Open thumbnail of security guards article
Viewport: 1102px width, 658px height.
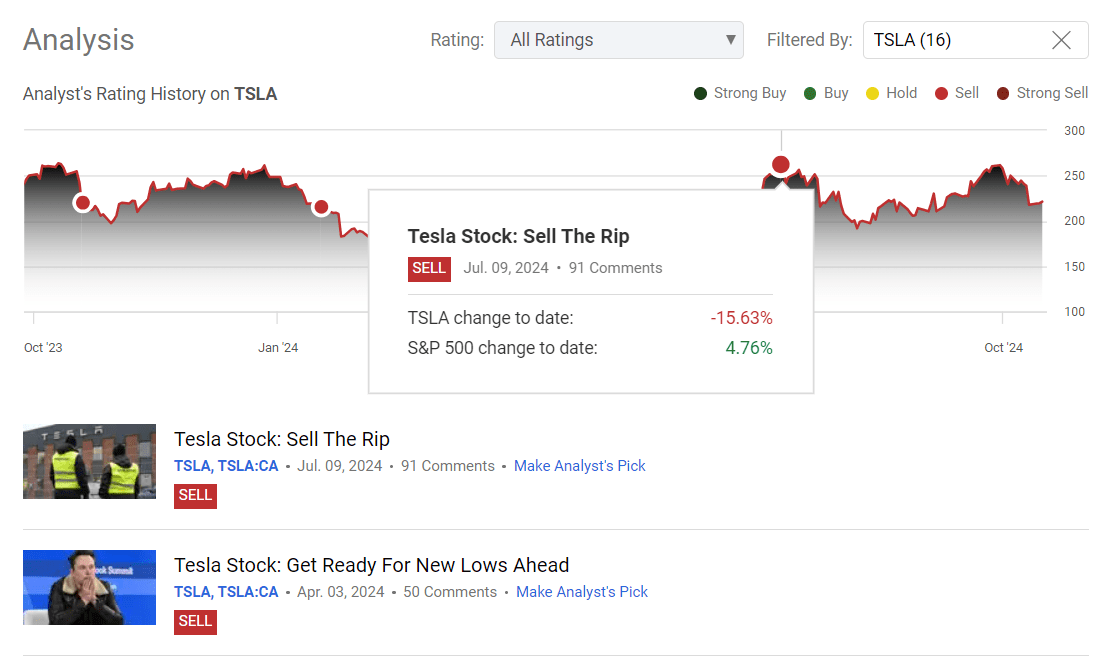pyautogui.click(x=89, y=461)
